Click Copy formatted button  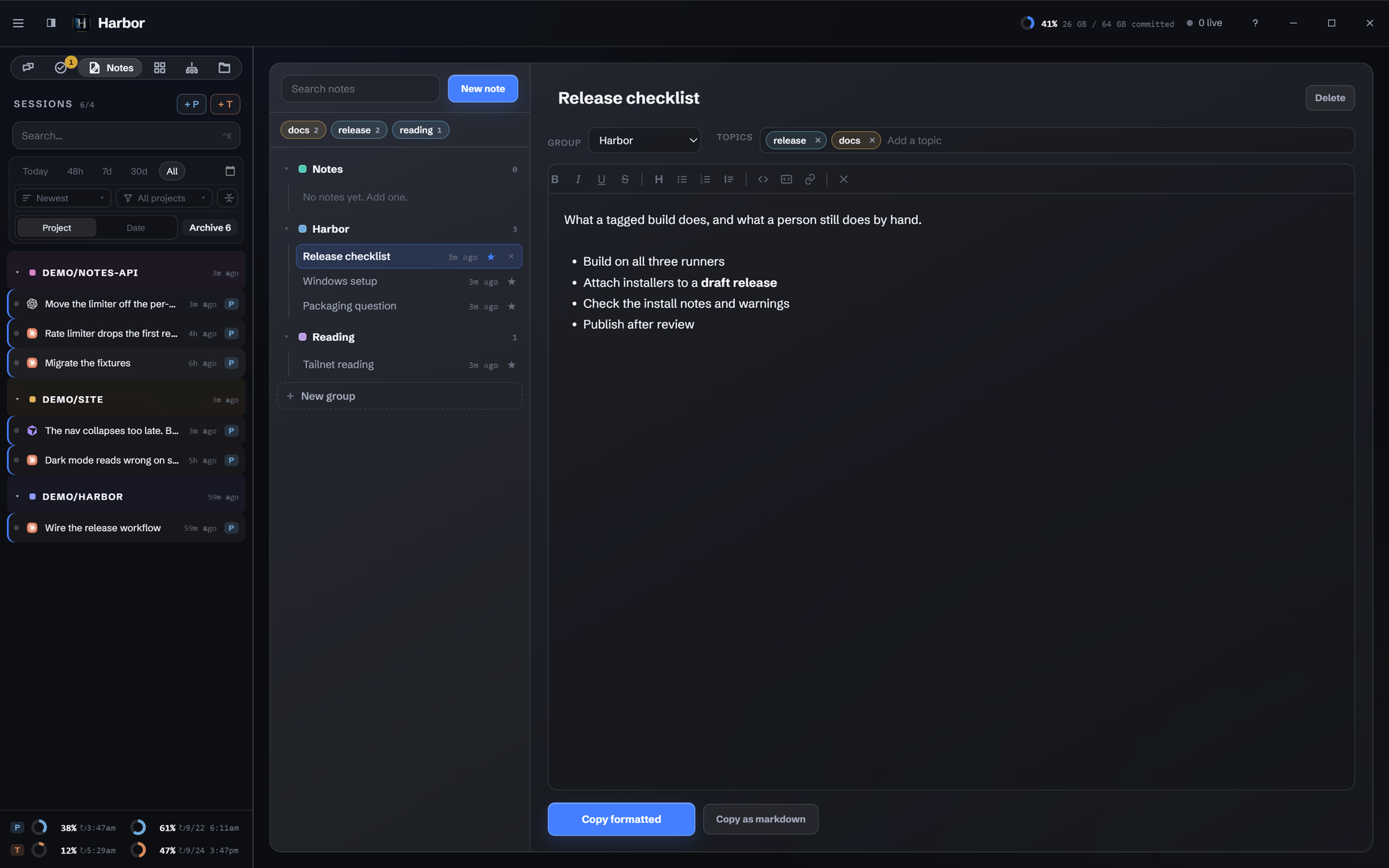pyautogui.click(x=621, y=819)
